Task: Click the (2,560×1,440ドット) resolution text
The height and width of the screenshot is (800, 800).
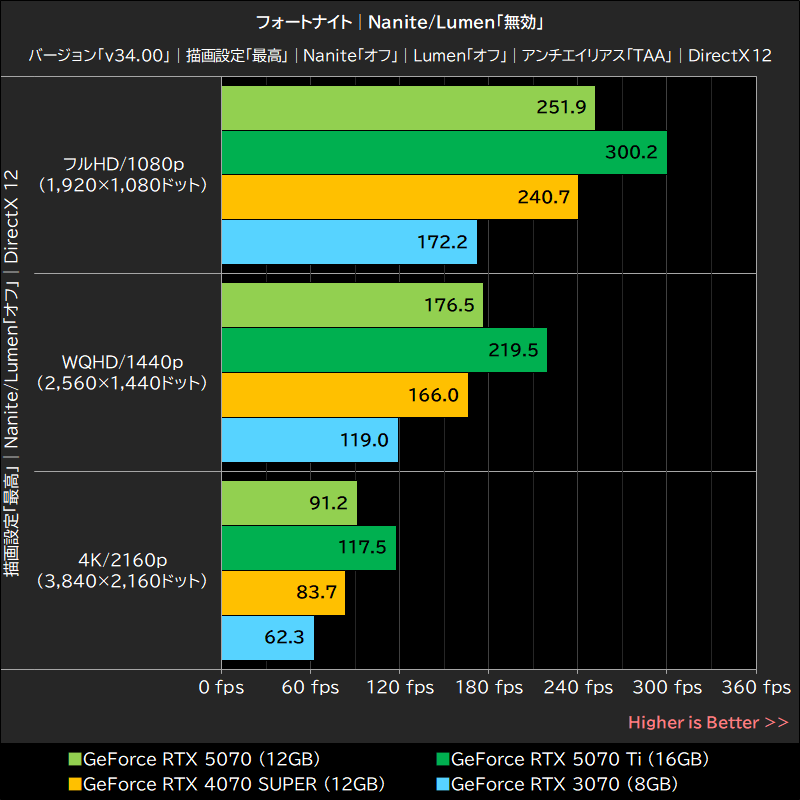Action: 122,383
